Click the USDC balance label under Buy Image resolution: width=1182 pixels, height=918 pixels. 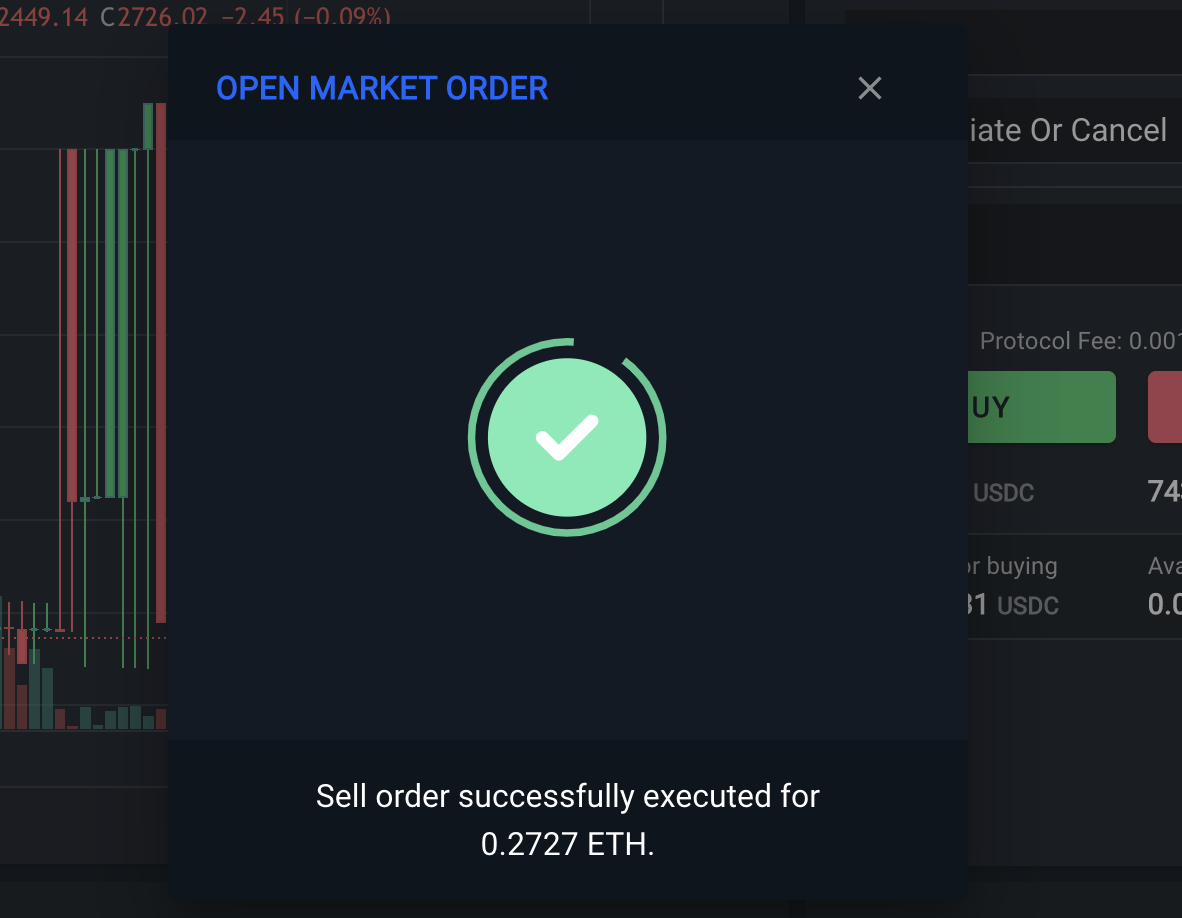tap(1003, 493)
